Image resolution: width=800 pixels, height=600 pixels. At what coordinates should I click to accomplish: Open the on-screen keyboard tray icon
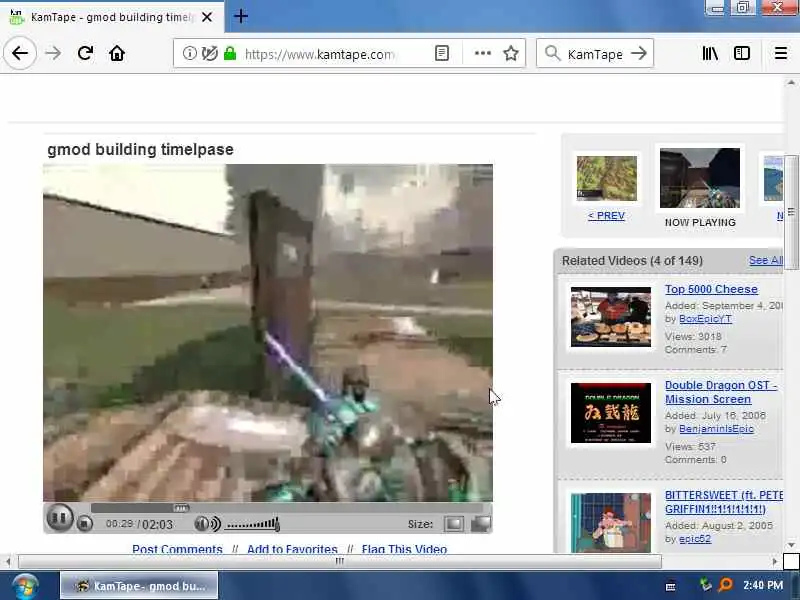pyautogui.click(x=671, y=587)
